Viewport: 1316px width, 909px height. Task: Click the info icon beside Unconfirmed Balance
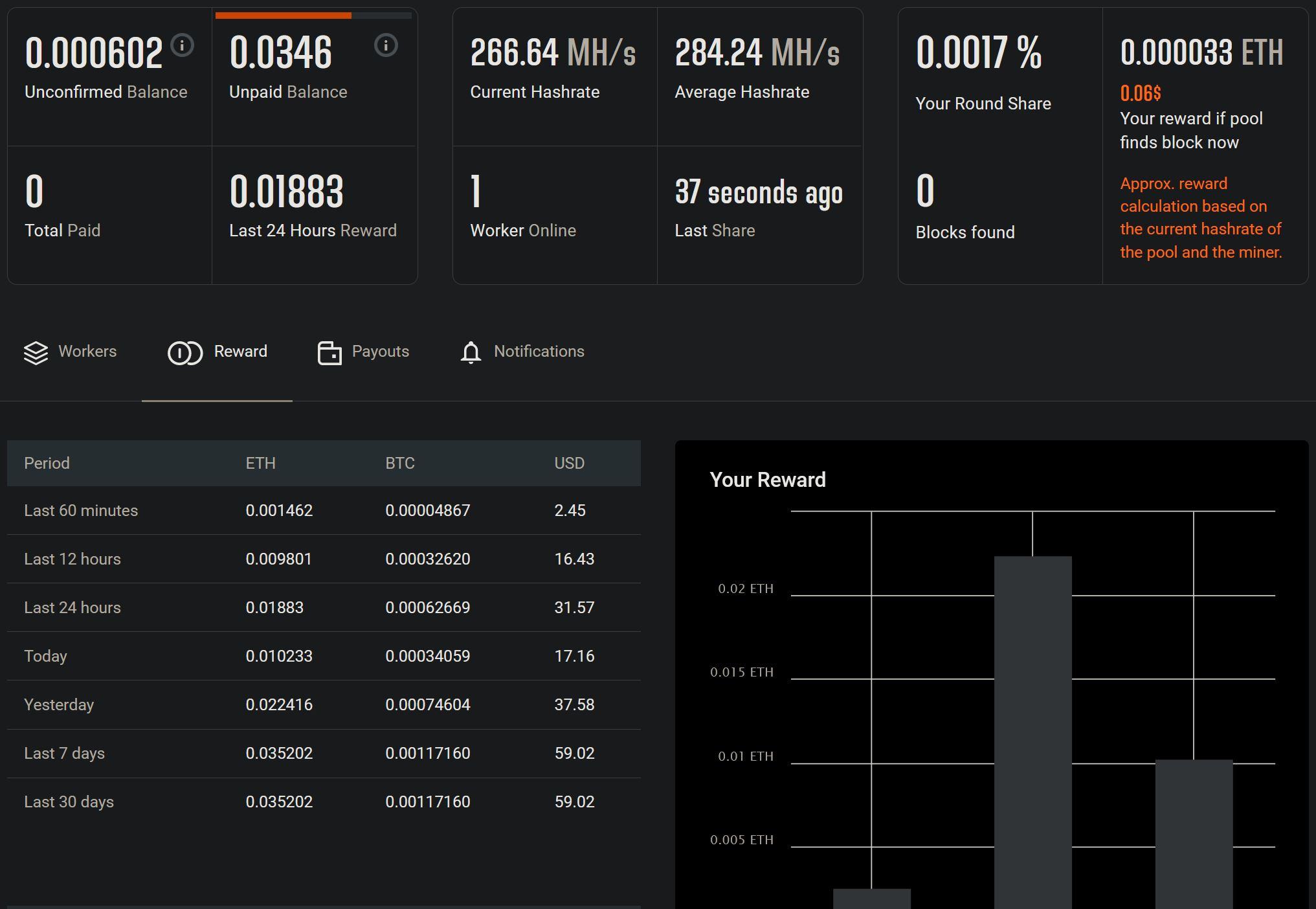coord(182,45)
